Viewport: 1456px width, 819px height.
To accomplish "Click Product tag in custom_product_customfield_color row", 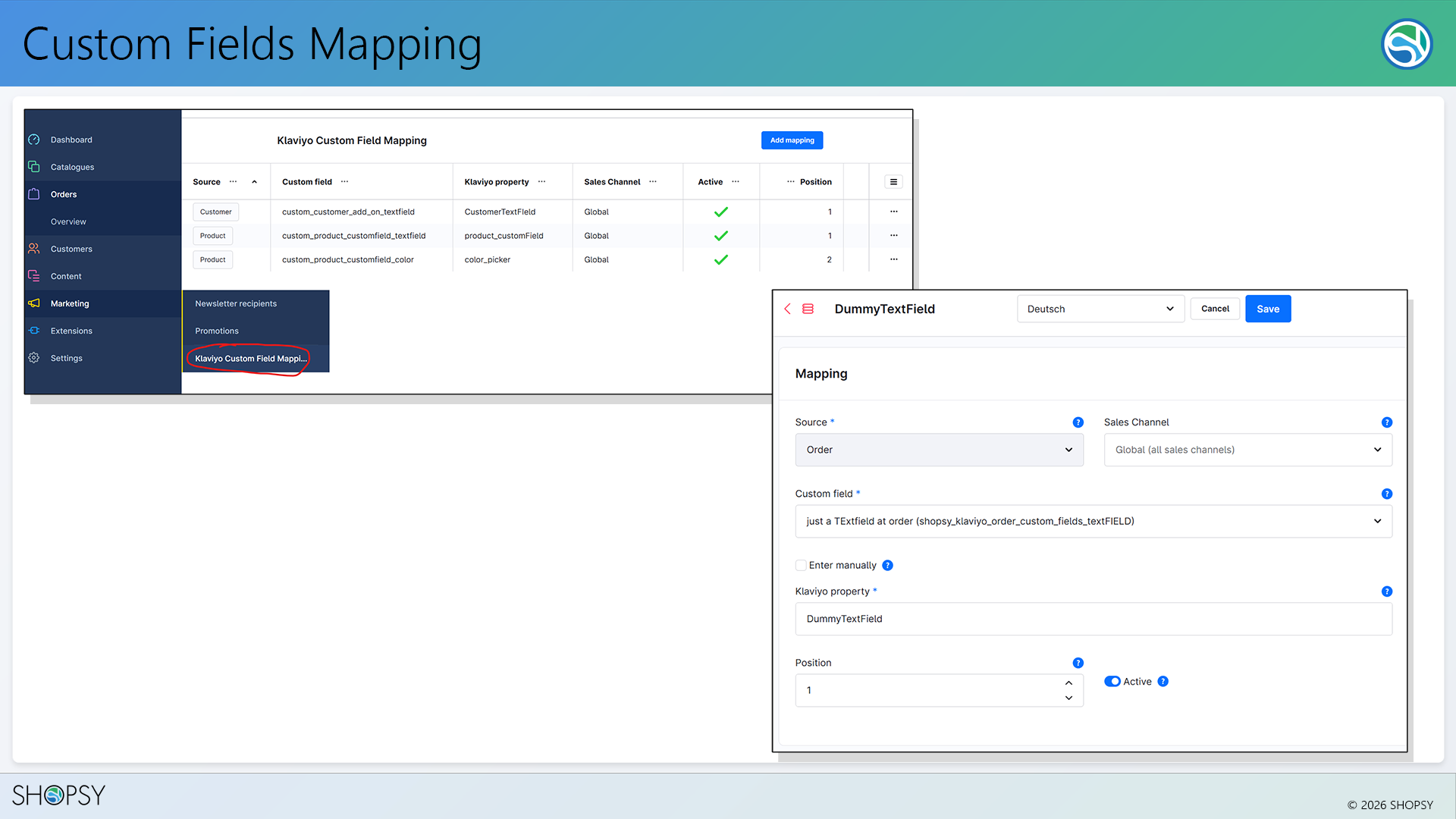I will pyautogui.click(x=212, y=259).
